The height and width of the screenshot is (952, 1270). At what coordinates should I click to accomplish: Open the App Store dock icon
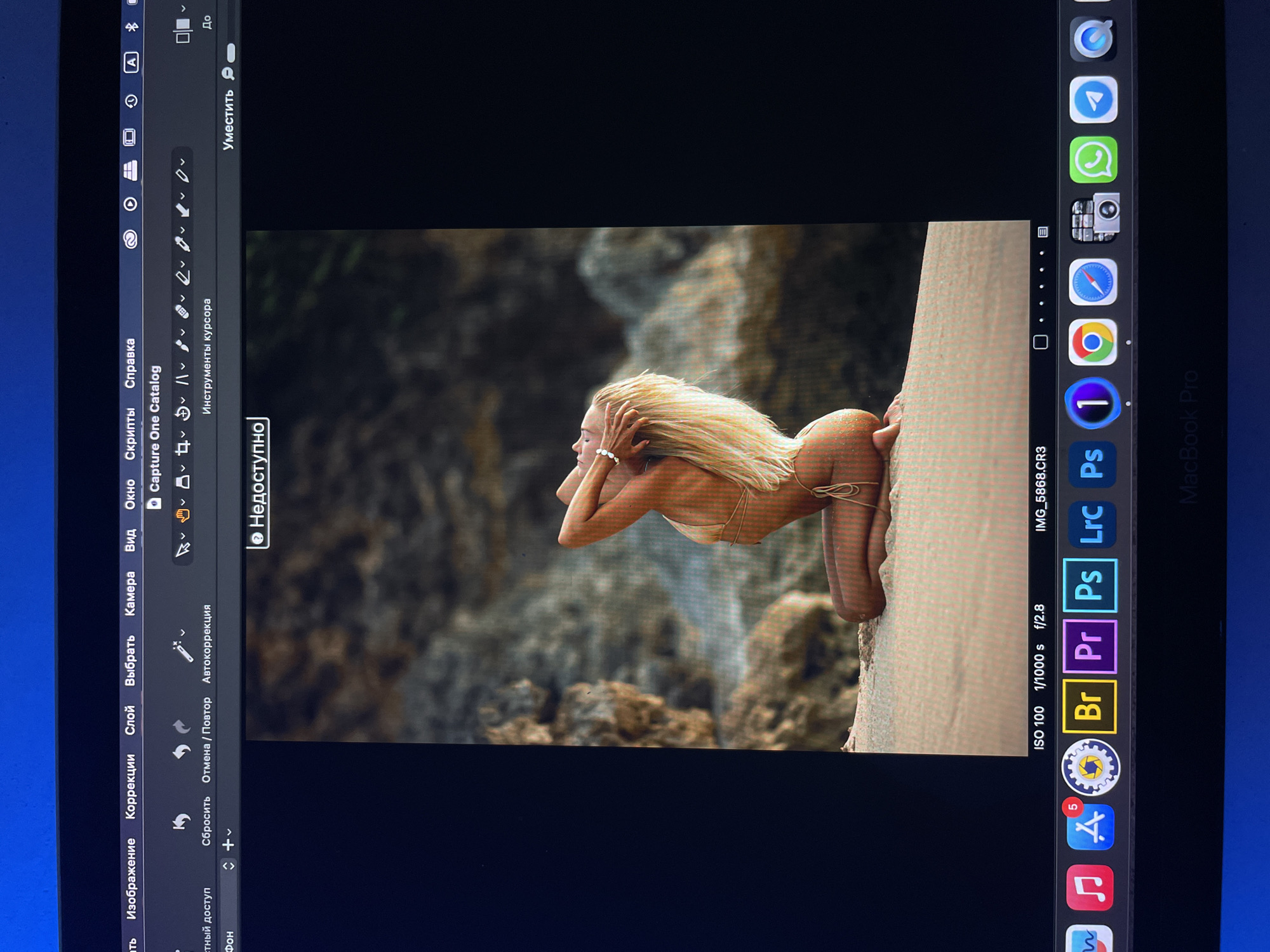tap(1090, 826)
